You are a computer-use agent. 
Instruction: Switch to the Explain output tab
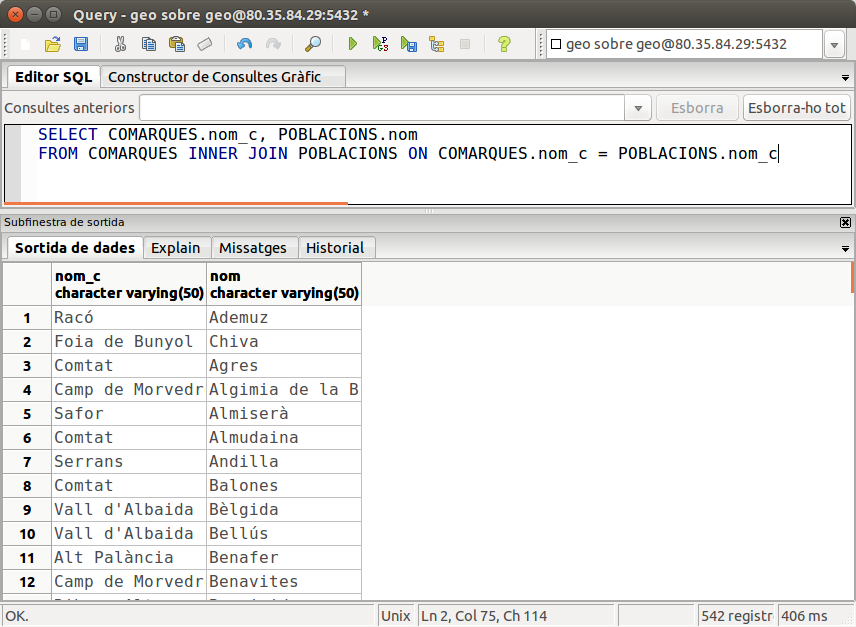tap(176, 248)
